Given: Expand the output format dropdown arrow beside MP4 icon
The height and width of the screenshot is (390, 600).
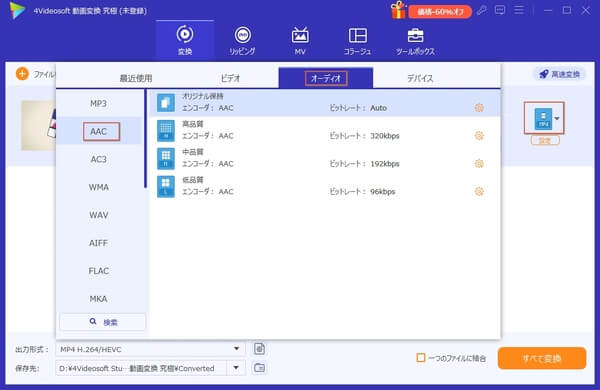Looking at the screenshot, I should (557, 118).
